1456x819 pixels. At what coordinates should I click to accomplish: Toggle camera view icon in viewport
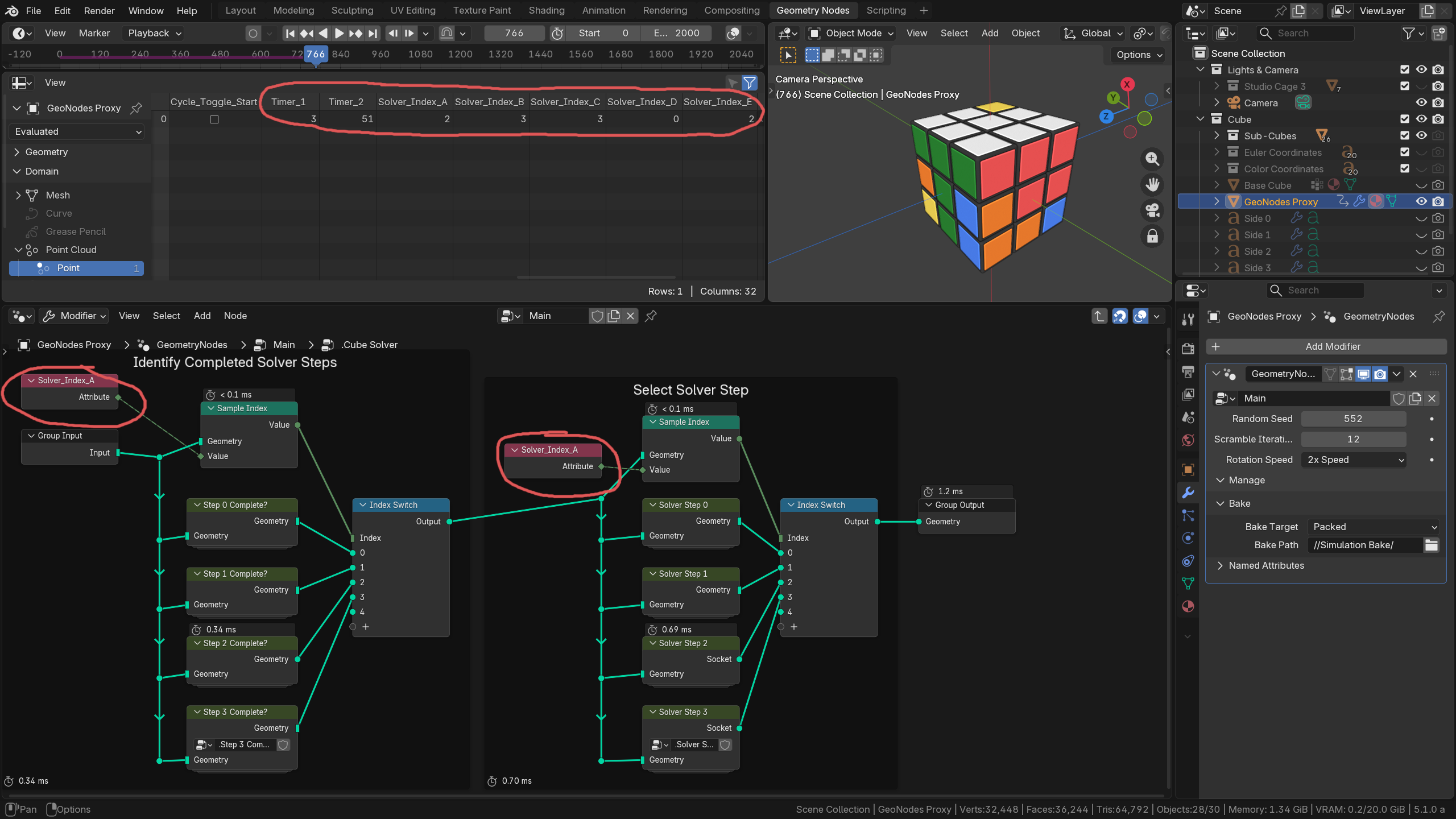tap(1152, 210)
